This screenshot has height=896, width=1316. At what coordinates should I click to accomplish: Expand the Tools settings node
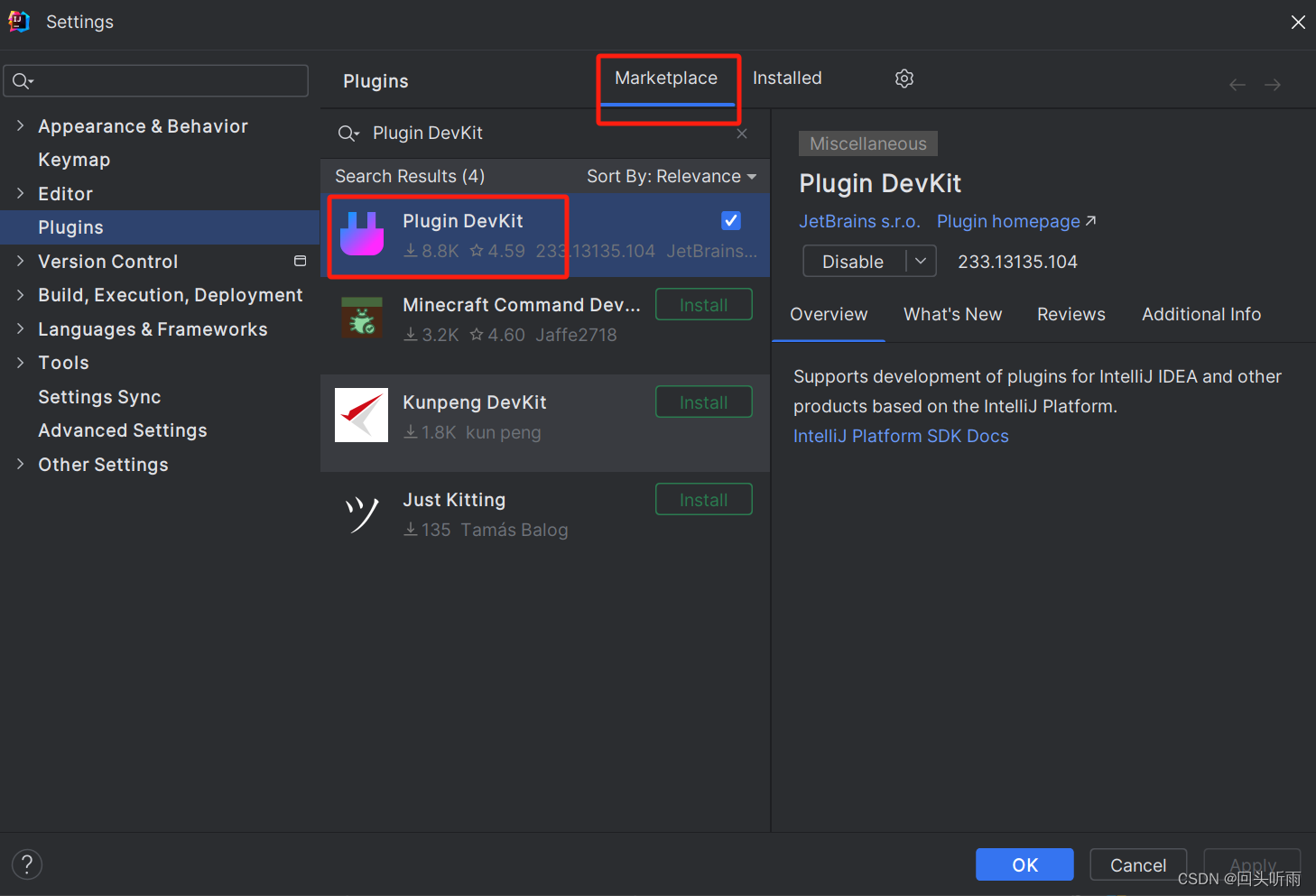coord(20,362)
